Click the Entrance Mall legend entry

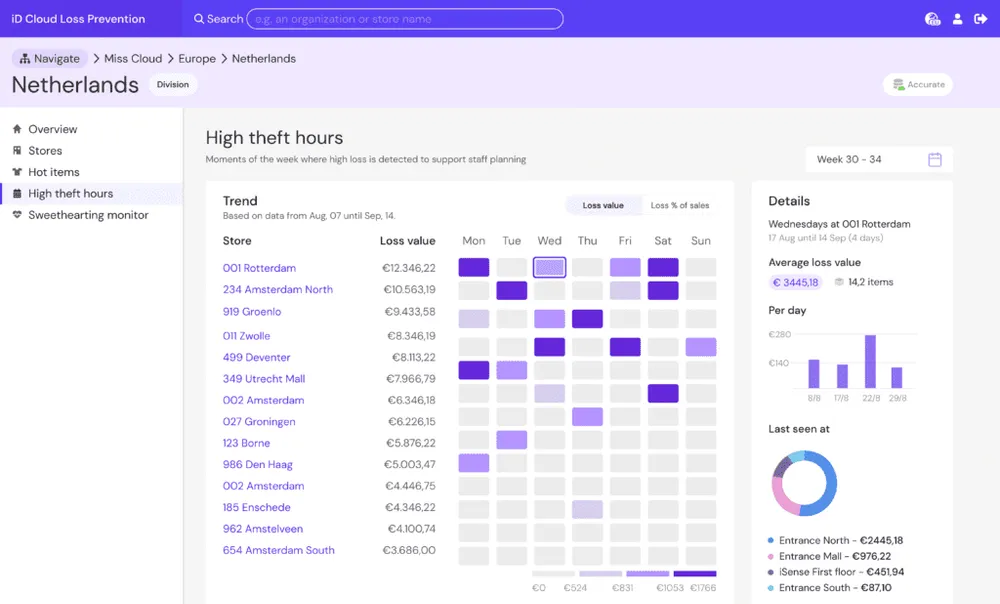pyautogui.click(x=830, y=556)
